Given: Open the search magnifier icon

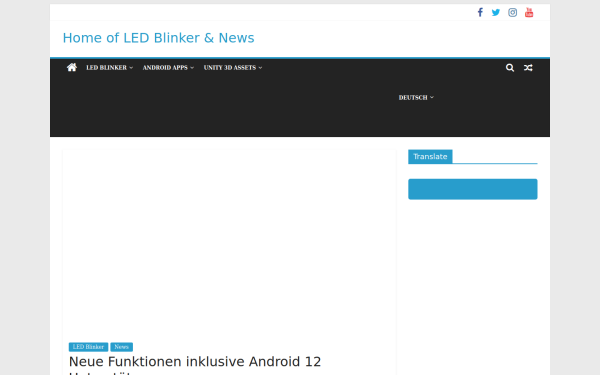Looking at the screenshot, I should (x=510, y=68).
